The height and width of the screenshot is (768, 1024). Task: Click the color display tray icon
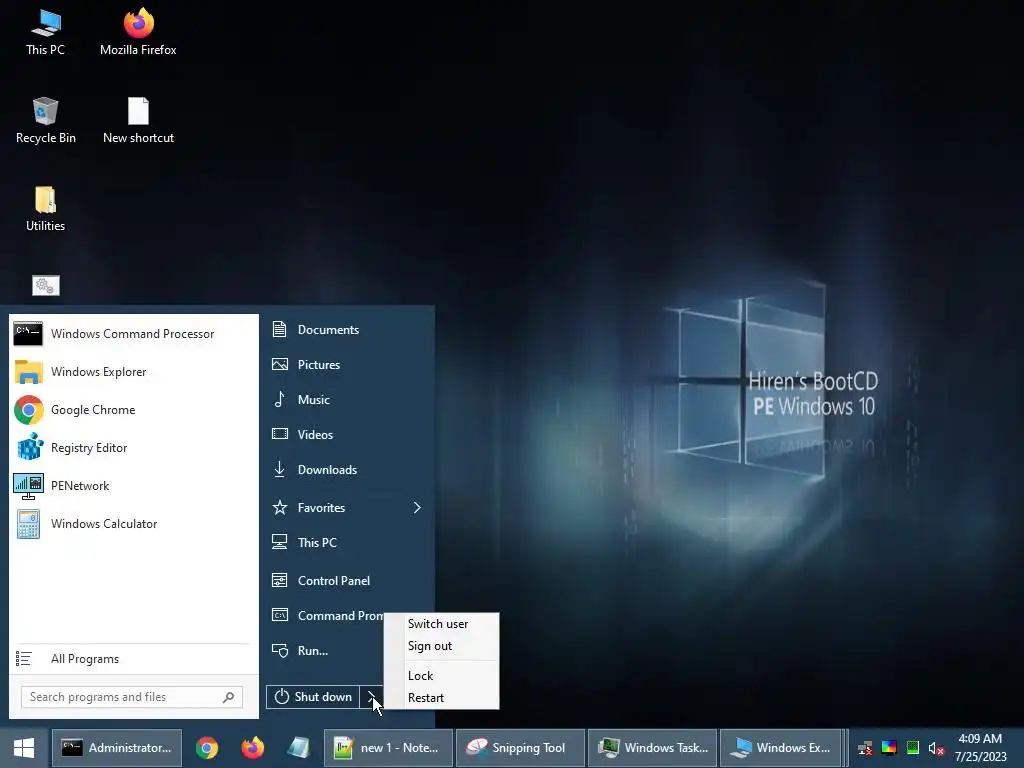coord(889,748)
